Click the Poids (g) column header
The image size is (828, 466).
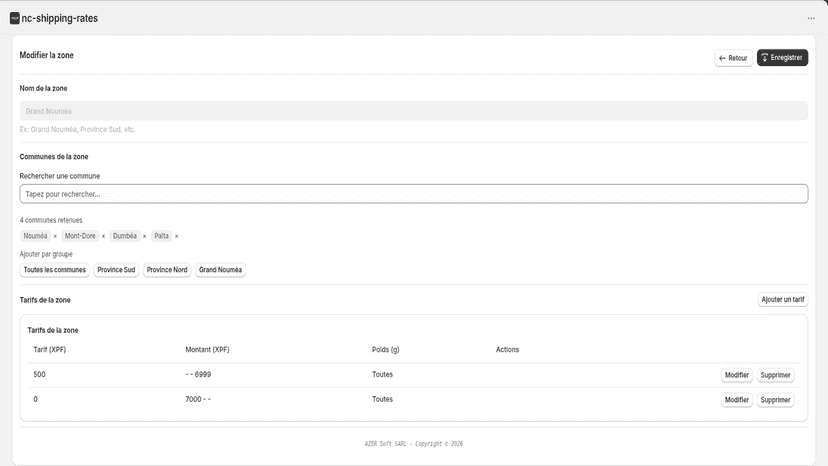[x=385, y=350]
